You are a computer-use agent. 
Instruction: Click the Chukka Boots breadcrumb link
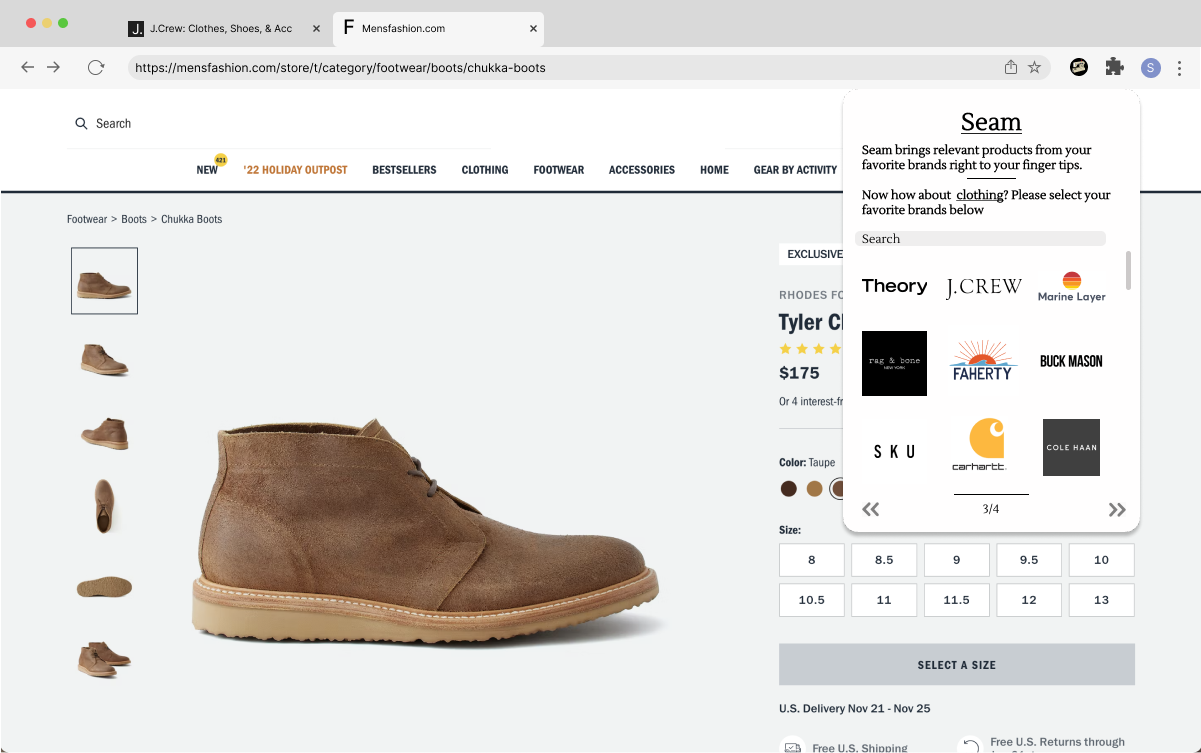coord(192,219)
